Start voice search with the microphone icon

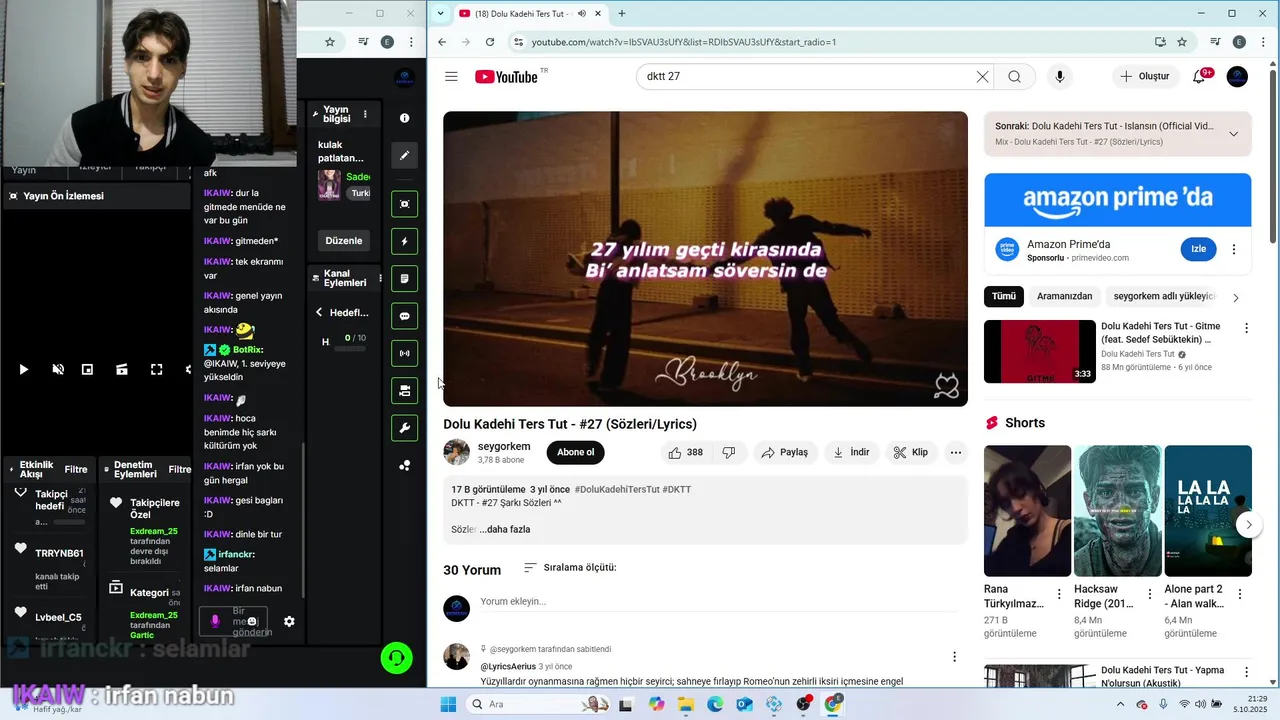click(1060, 77)
